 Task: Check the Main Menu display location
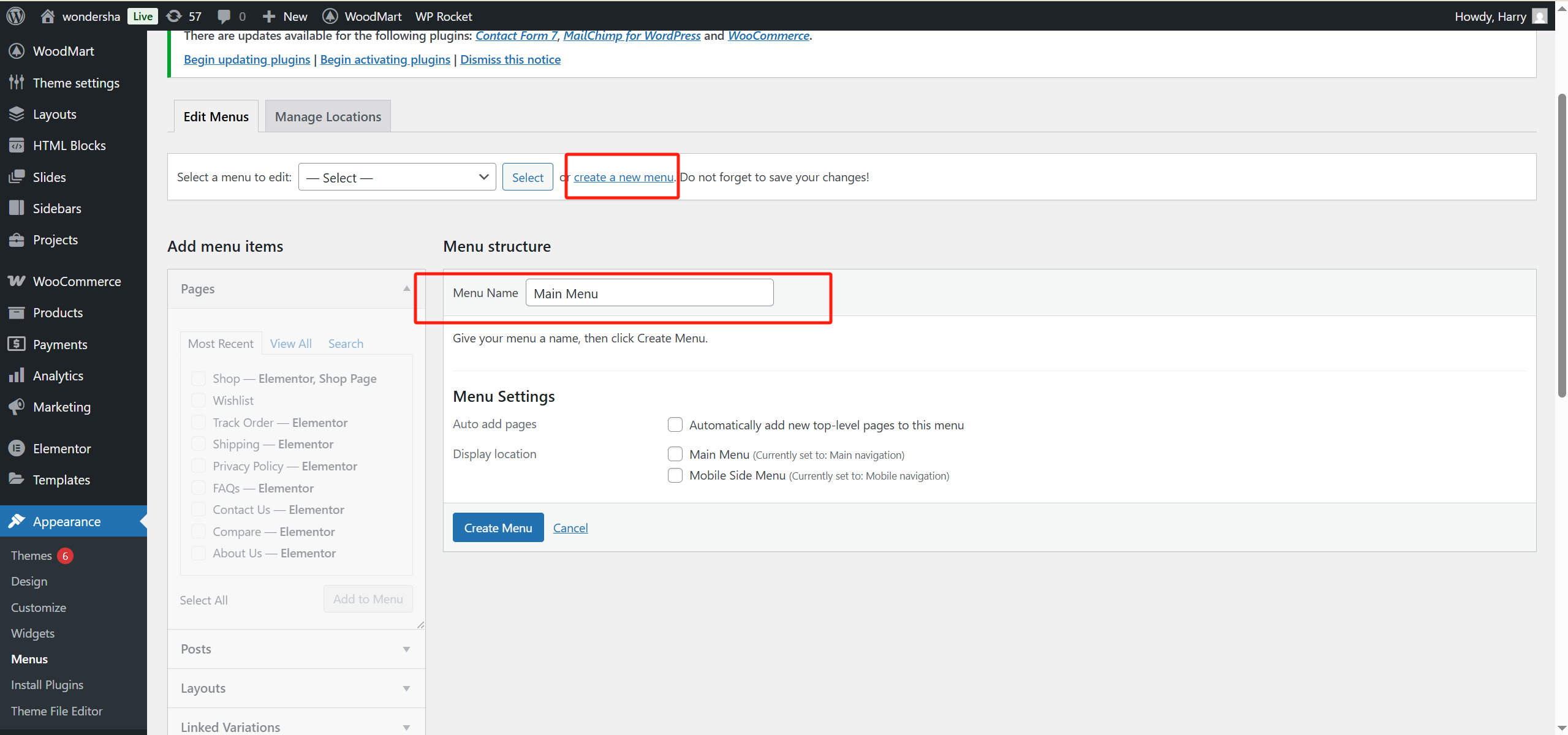point(675,454)
